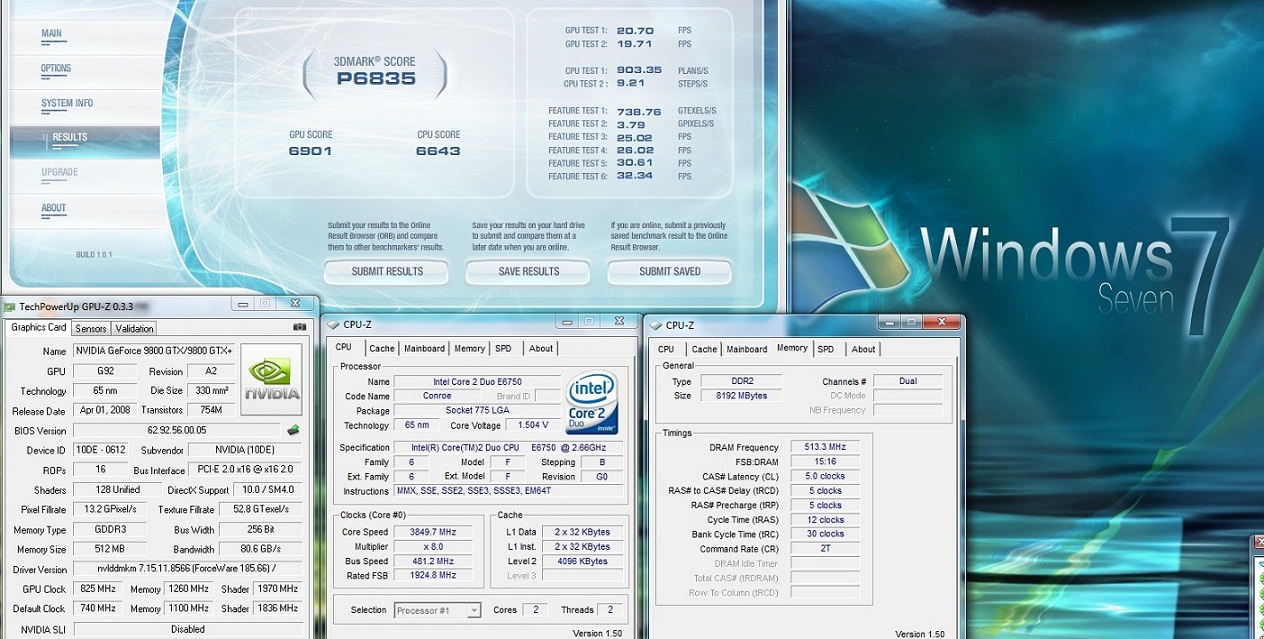The image size is (1264, 639).
Task: Click the Save Results button
Action: [x=529, y=271]
